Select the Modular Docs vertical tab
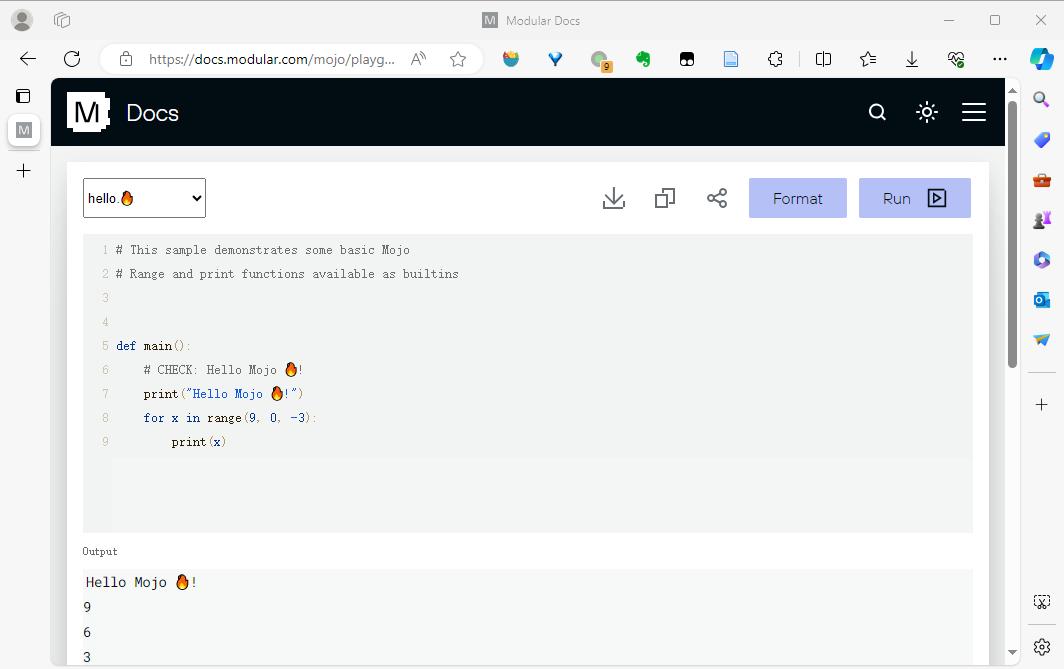1064x669 pixels. 24,130
